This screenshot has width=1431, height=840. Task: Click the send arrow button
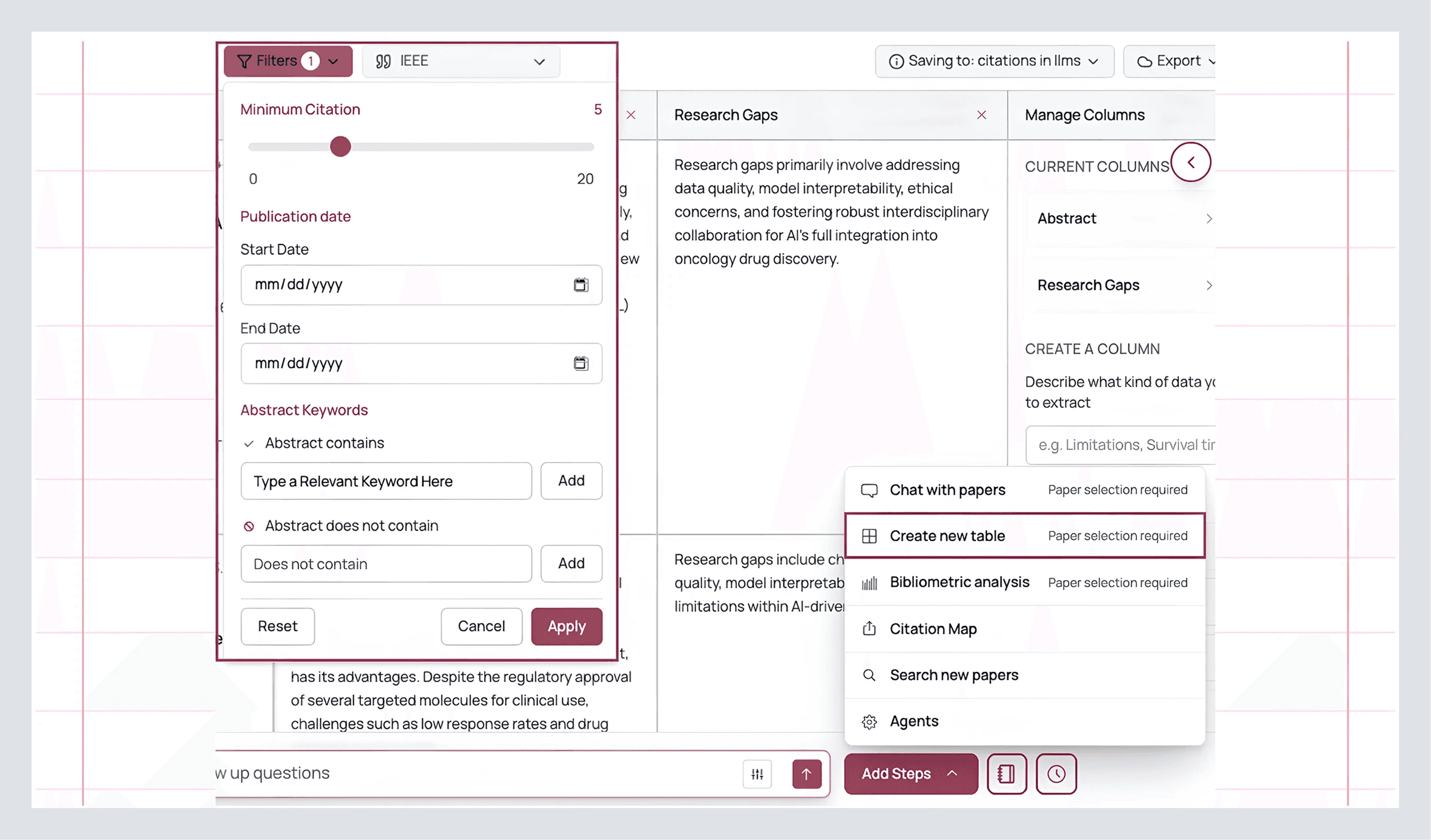(806, 773)
